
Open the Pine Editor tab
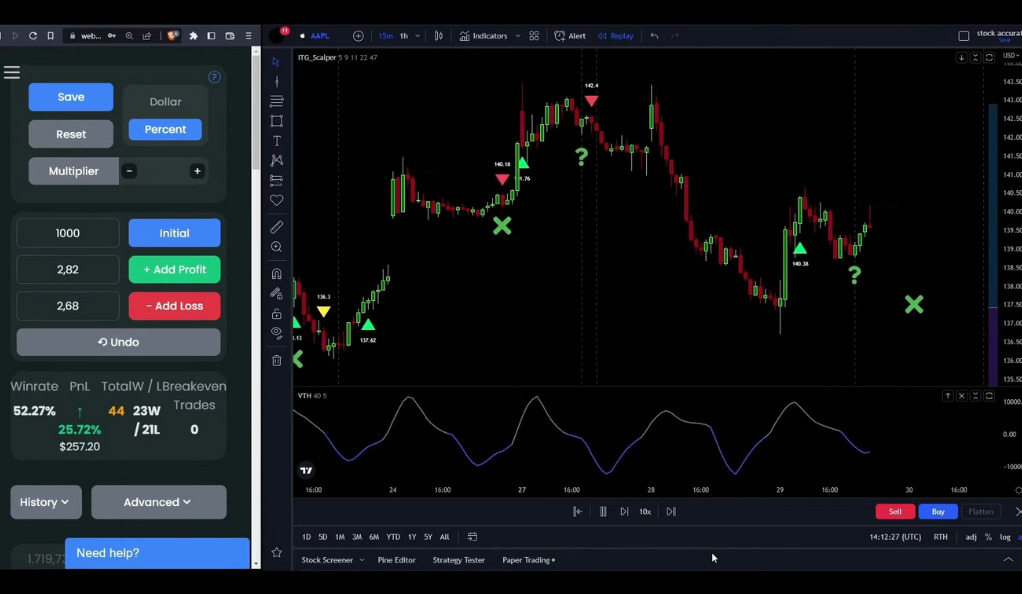[x=396, y=560]
